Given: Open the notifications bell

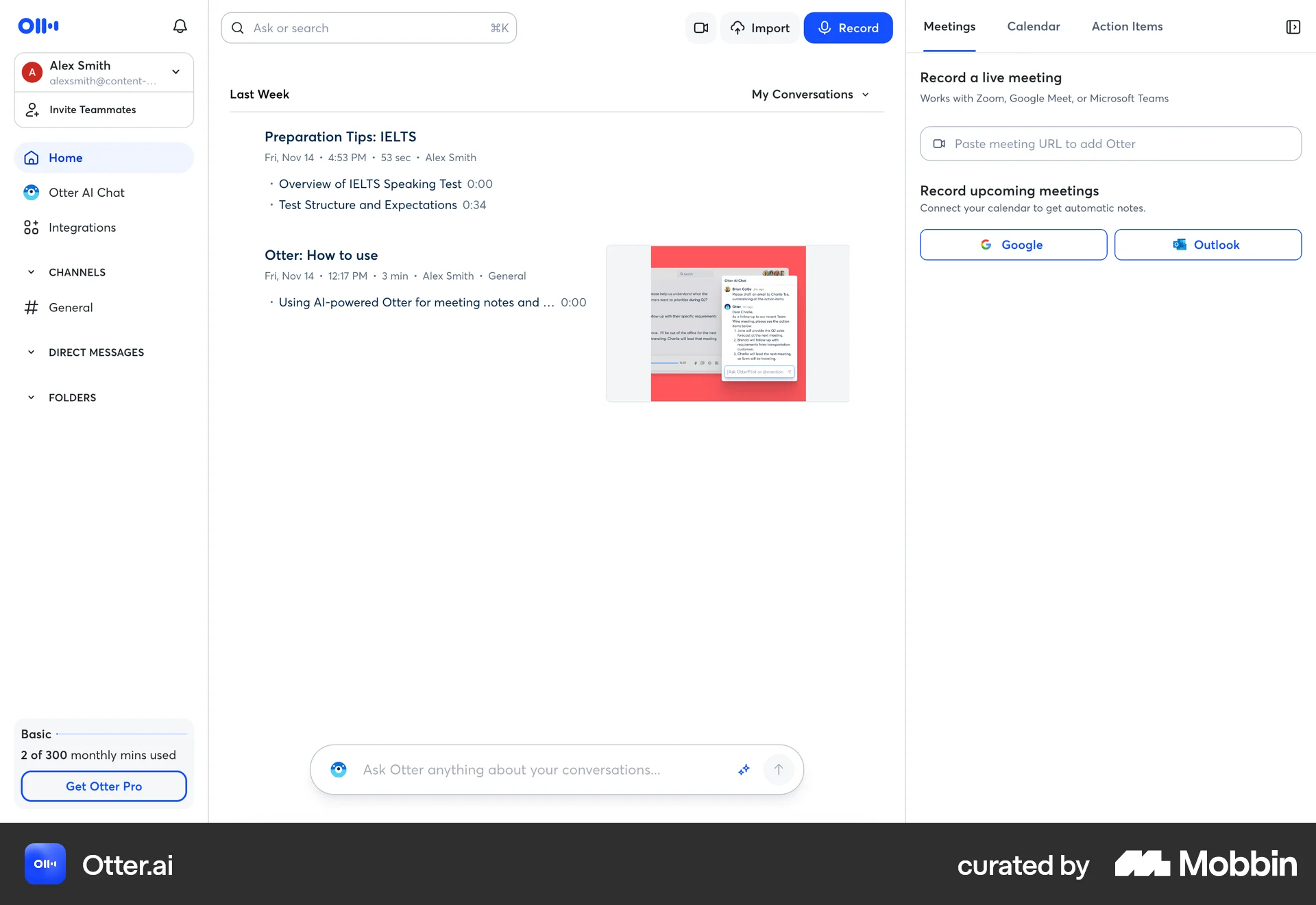Looking at the screenshot, I should pyautogui.click(x=180, y=26).
